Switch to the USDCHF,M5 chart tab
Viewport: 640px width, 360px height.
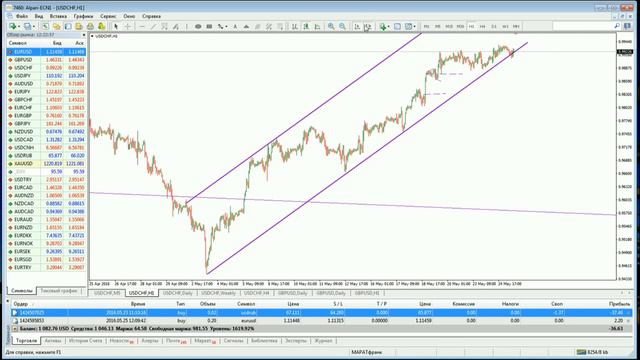click(107, 293)
